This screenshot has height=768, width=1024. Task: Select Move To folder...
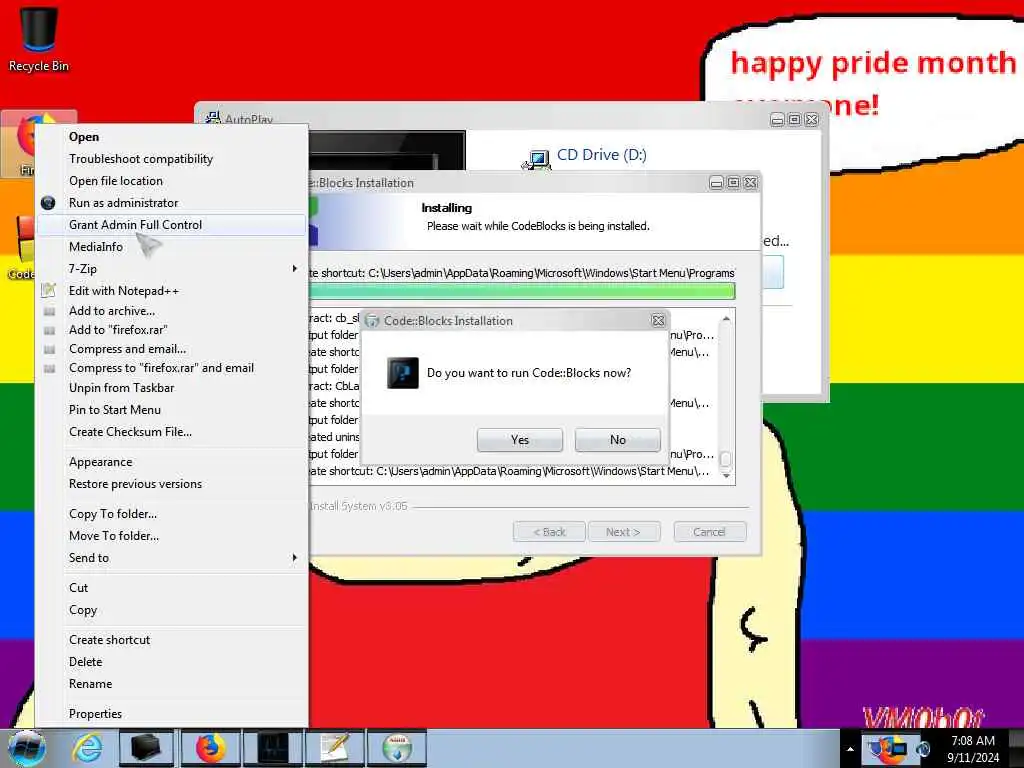pos(171,536)
